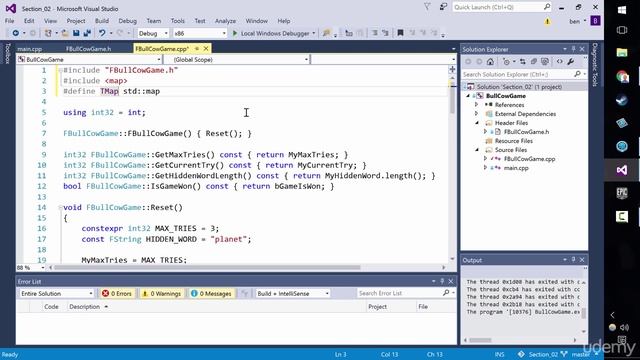Screen dimensions: 640x360
Task: Collapse the Source Files folder
Action: pyautogui.click(x=476, y=150)
